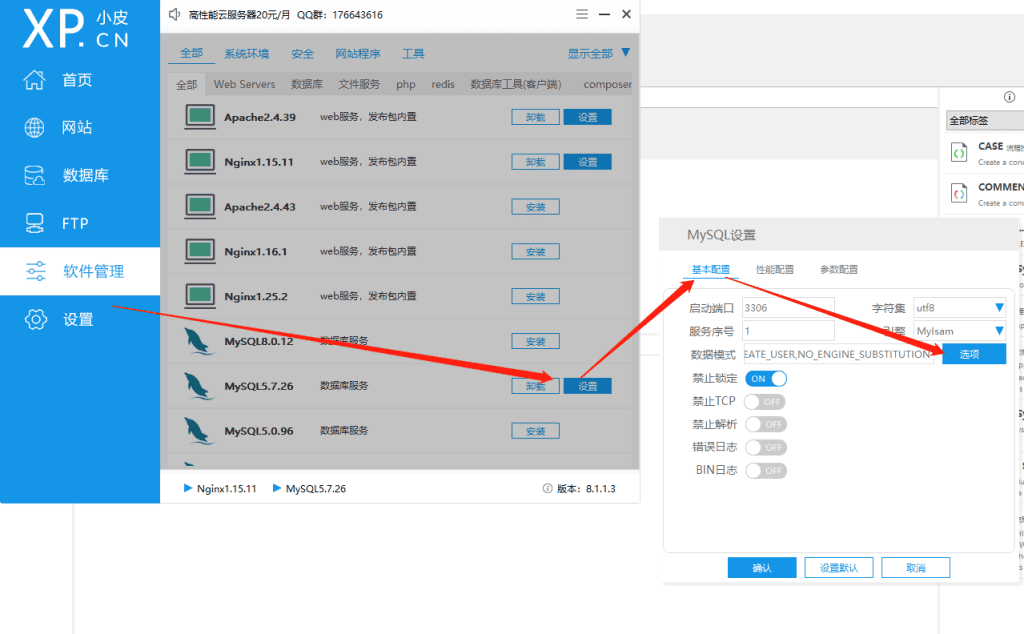Enable the 禁止TCP switch
The width and height of the screenshot is (1024, 634).
pos(766,402)
